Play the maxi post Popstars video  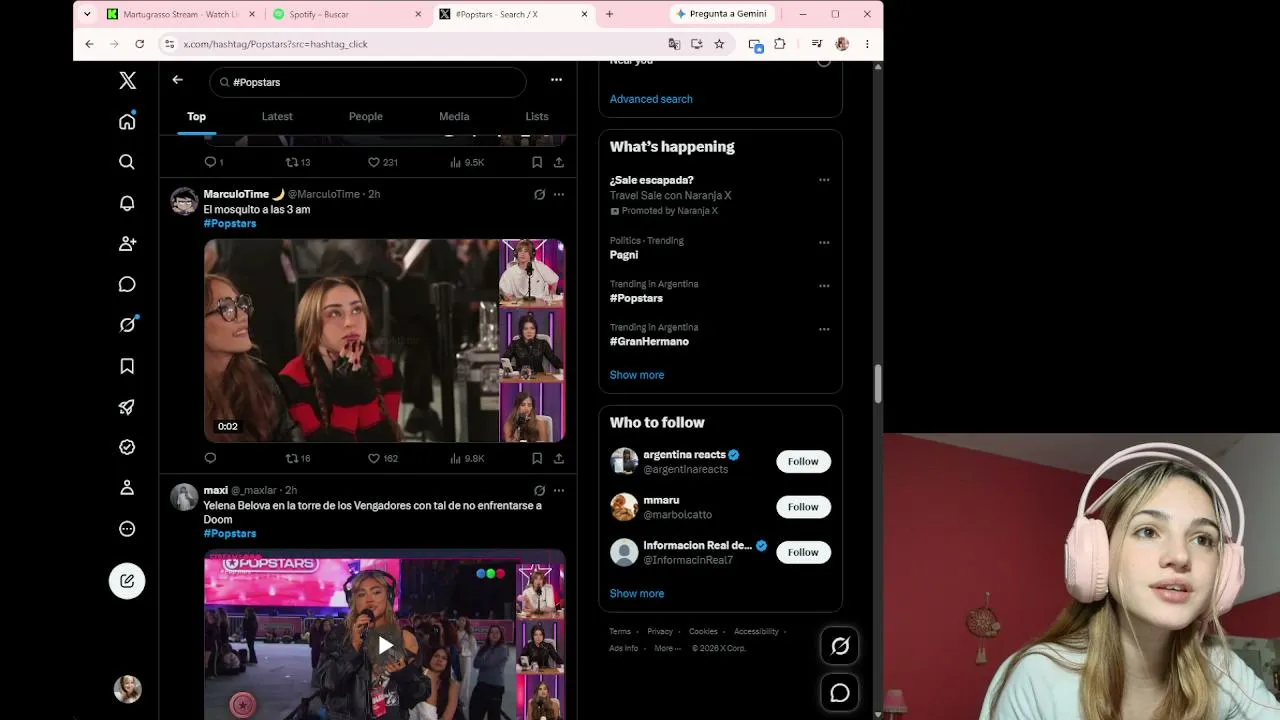(x=385, y=646)
